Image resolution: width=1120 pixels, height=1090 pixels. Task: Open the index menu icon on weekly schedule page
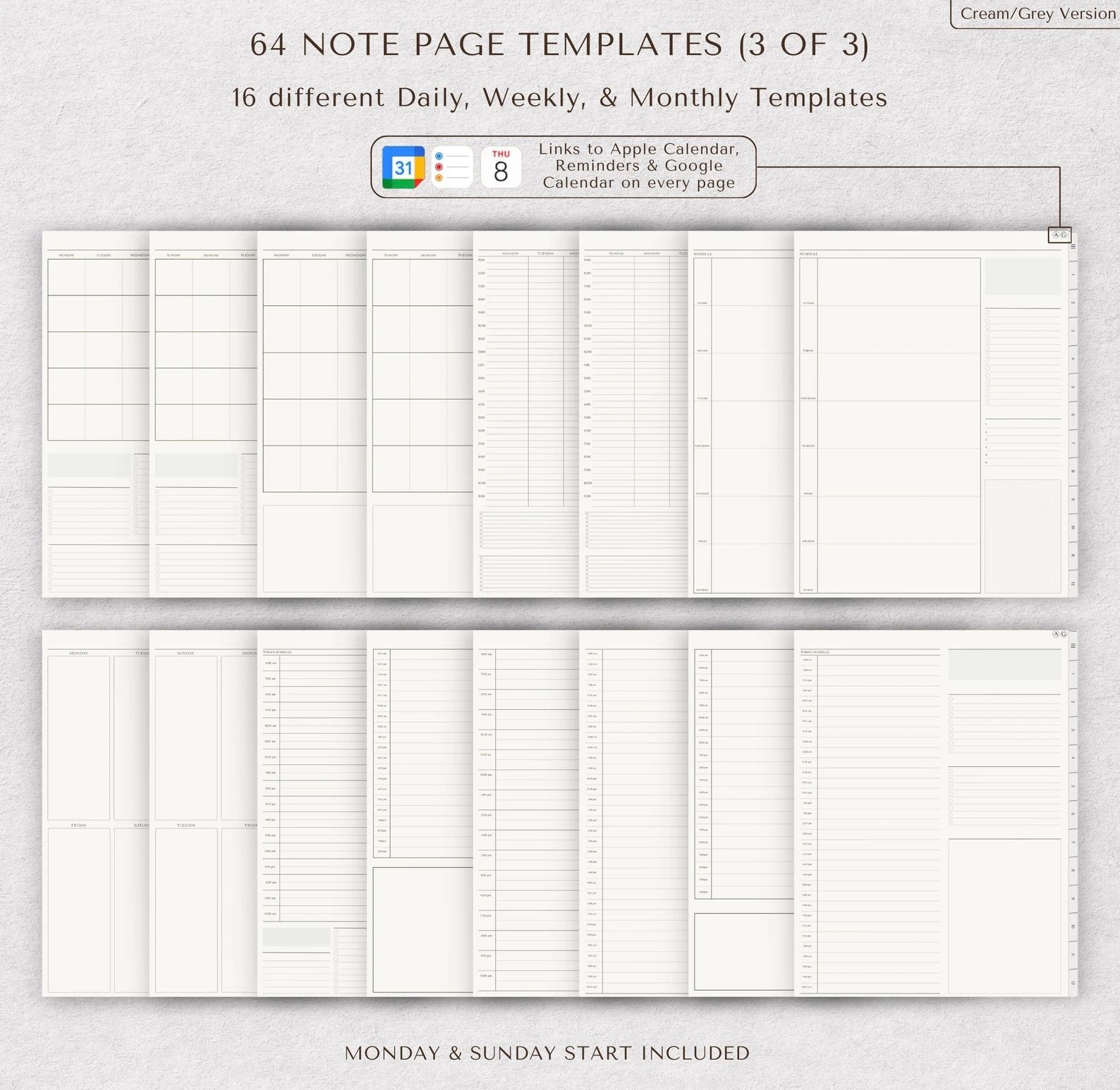coord(1073,247)
